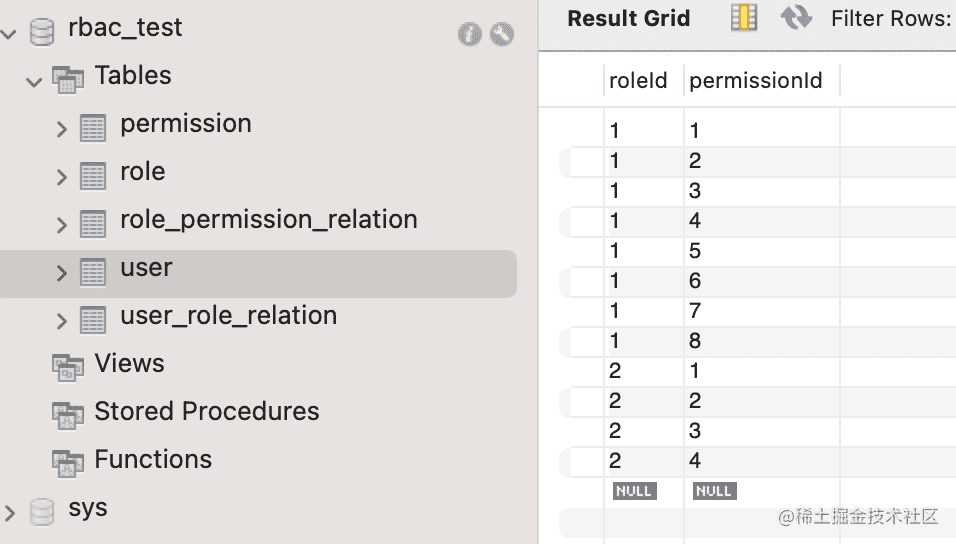This screenshot has height=544, width=956.
Task: Click the permission table icon
Action: point(93,127)
